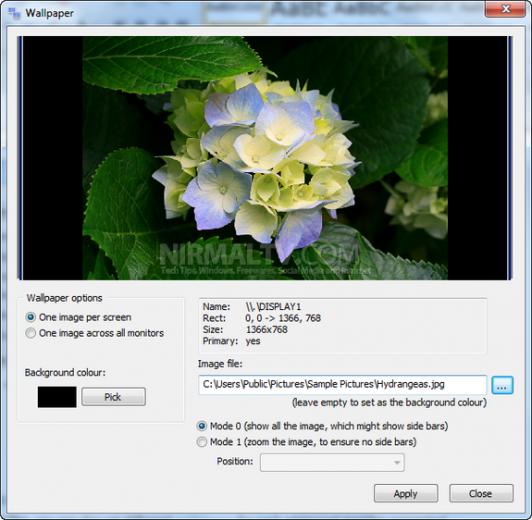Click the Close button at bottom

(481, 494)
